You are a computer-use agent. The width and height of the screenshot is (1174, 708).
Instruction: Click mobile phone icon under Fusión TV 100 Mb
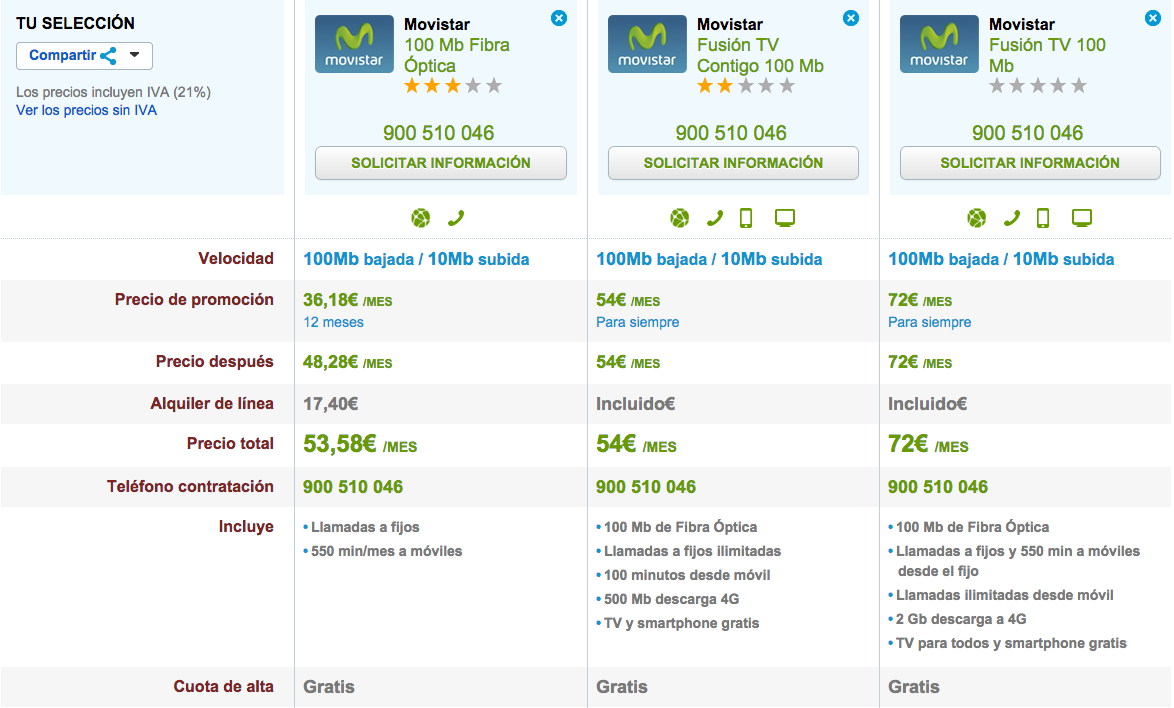1043,218
